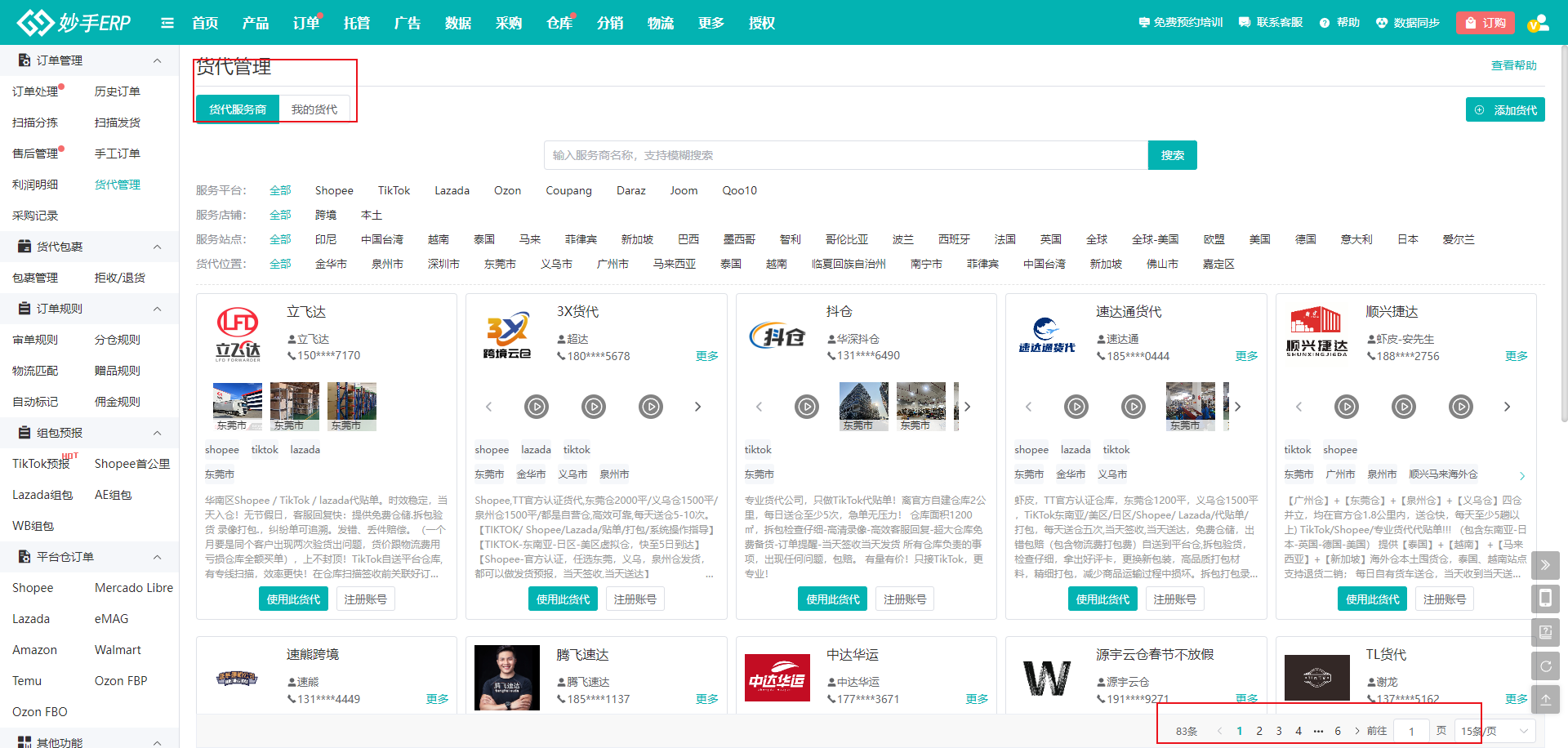Play second video on 速达通货代 card

pos(1134,406)
